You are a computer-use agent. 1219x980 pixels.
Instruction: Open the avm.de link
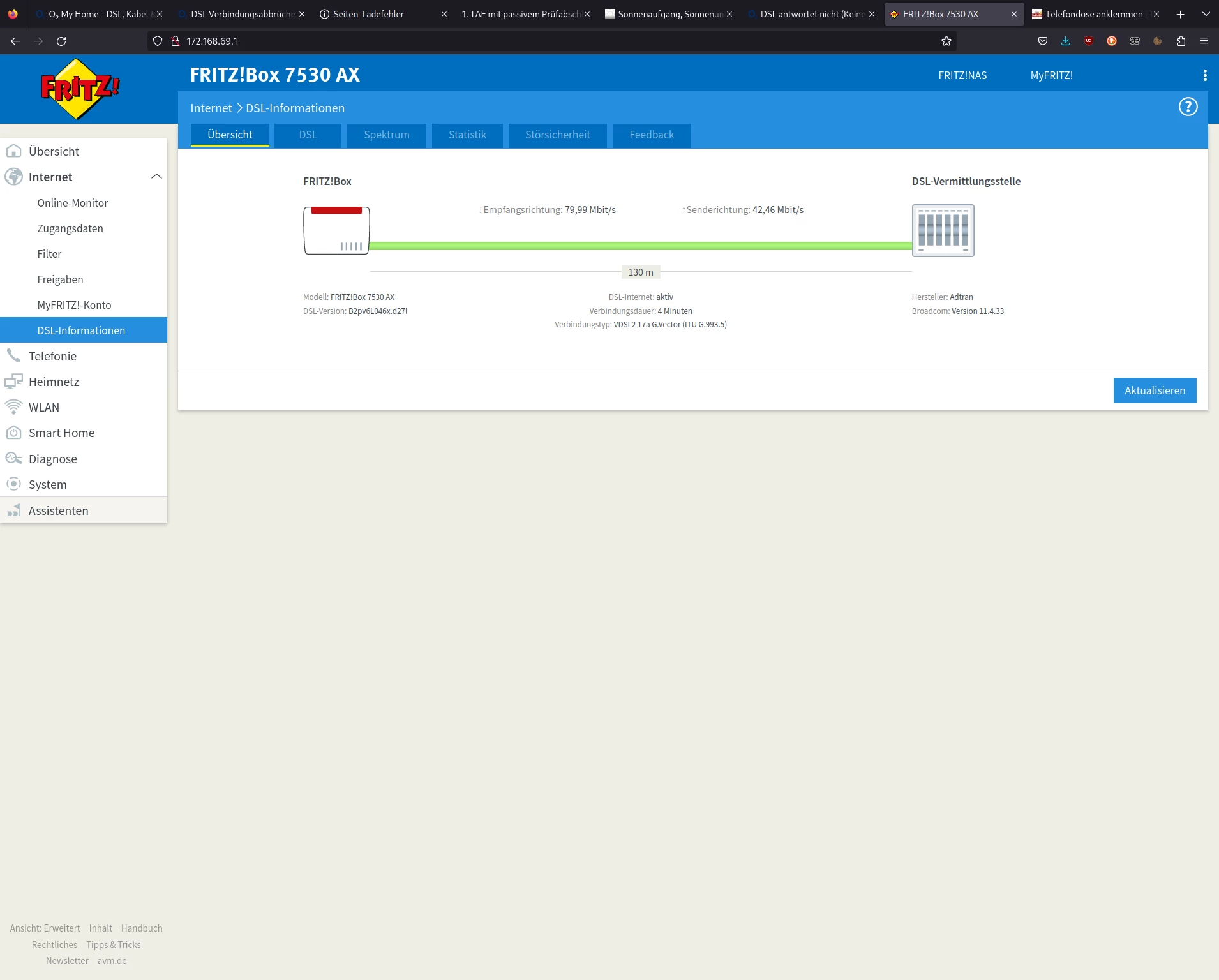[112, 961]
